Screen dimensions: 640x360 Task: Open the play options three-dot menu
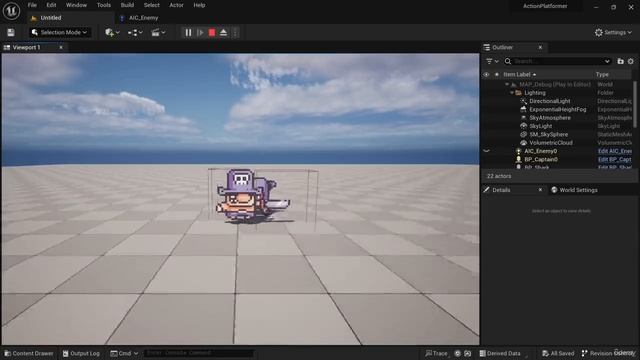235,32
